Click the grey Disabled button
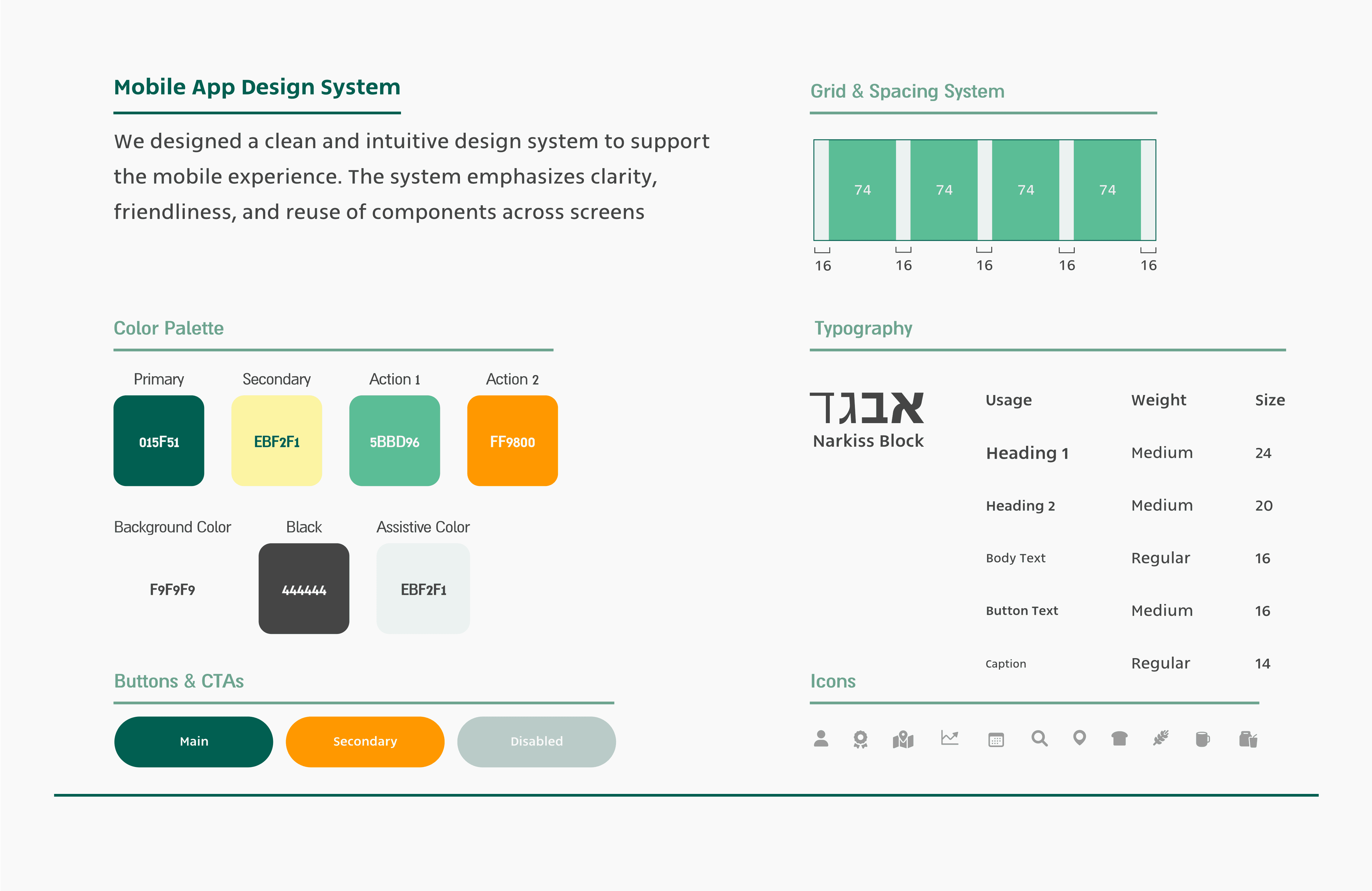The image size is (1372, 891). (536, 742)
